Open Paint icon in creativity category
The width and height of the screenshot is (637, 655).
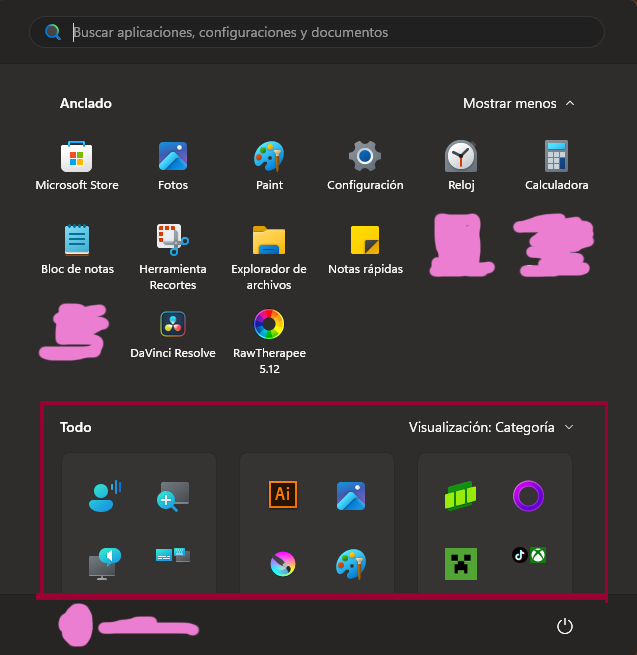[x=351, y=564]
